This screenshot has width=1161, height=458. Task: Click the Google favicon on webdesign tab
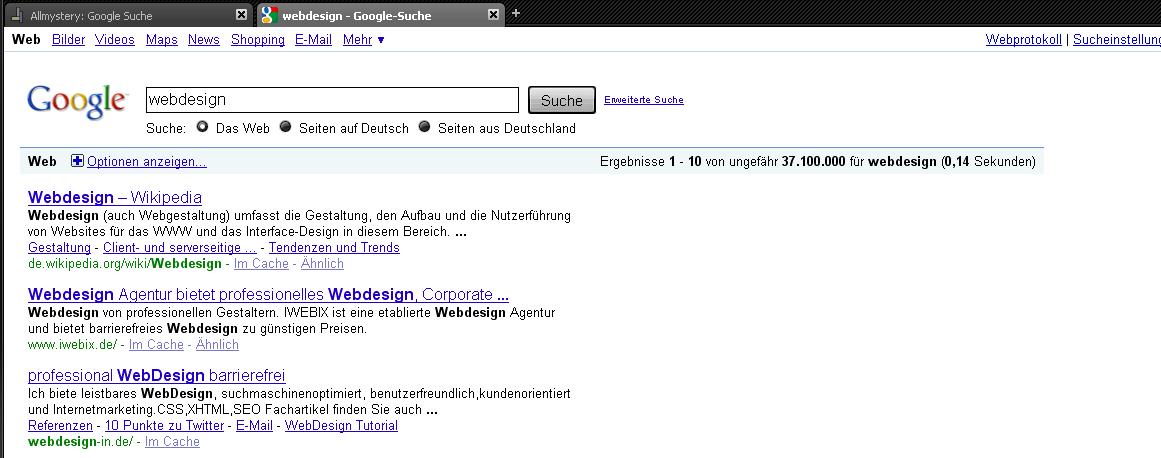(x=270, y=15)
